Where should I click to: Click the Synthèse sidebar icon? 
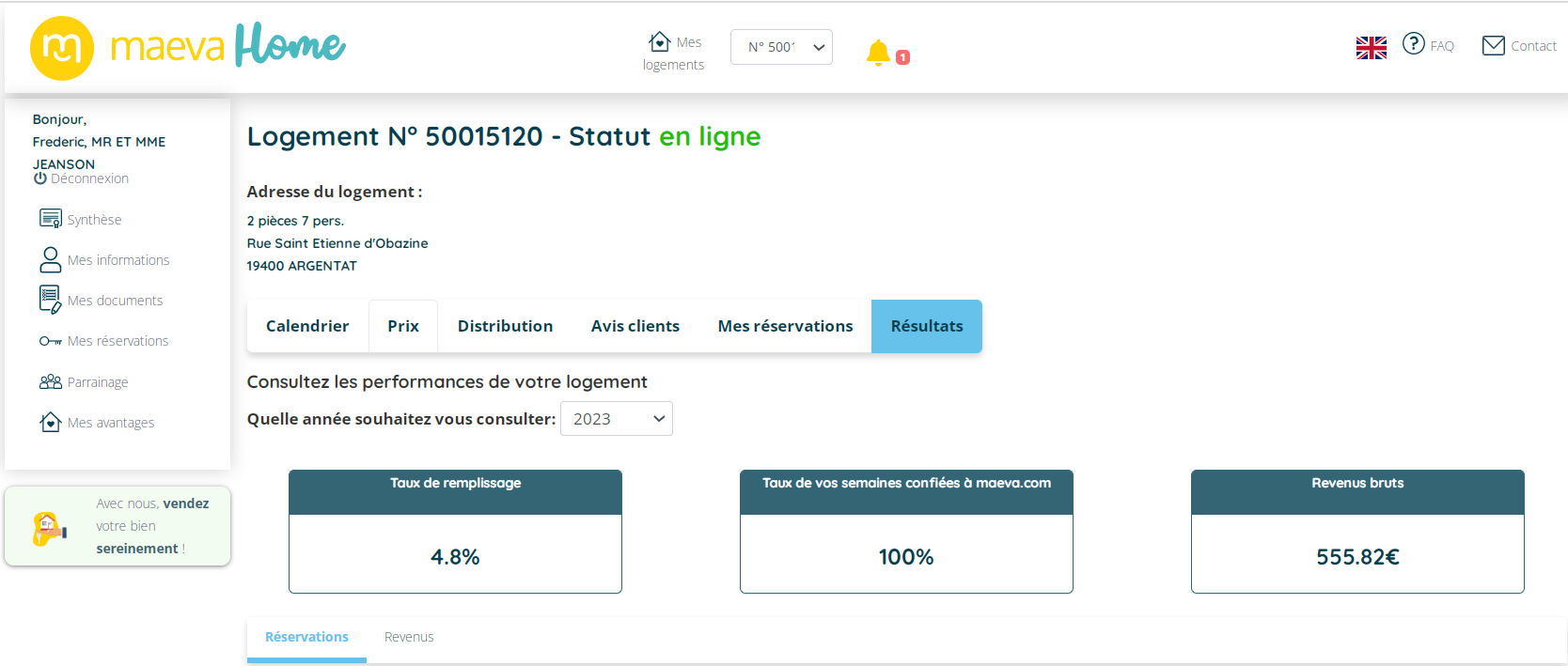50,219
